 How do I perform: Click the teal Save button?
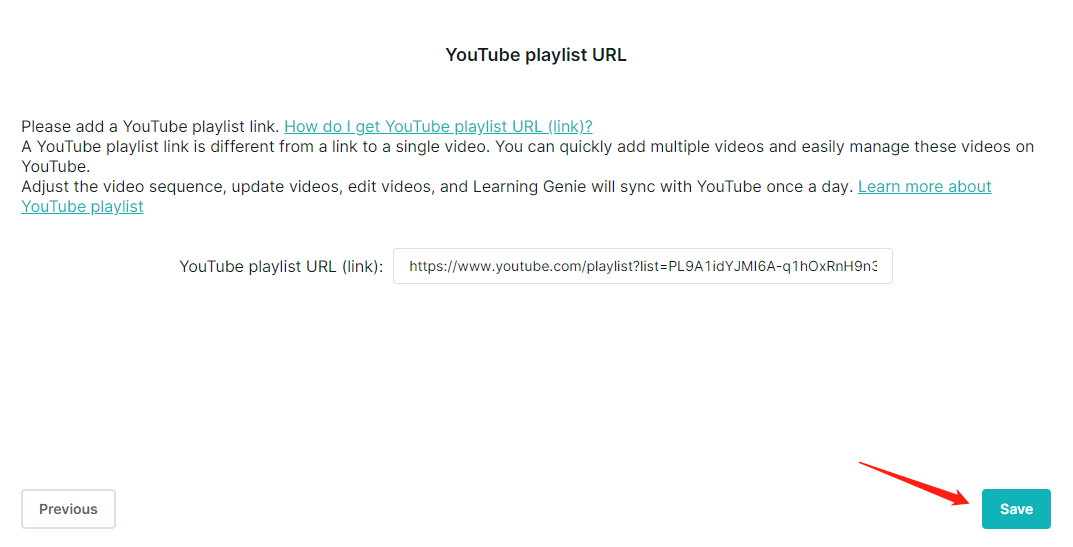pyautogui.click(x=1016, y=509)
